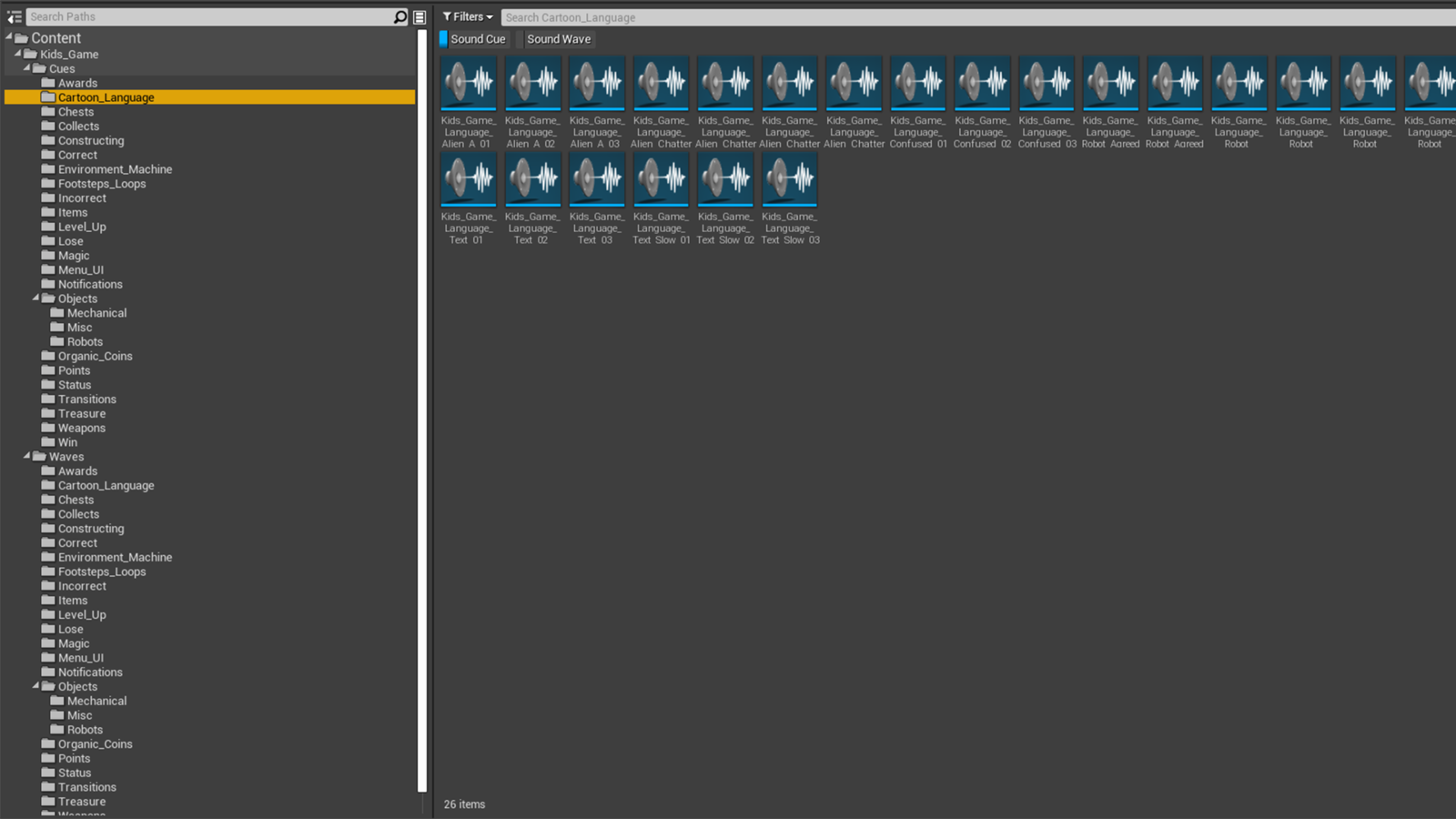Open the Robots folder under Cues Objects
Screen dimensions: 1456x819
tap(85, 342)
